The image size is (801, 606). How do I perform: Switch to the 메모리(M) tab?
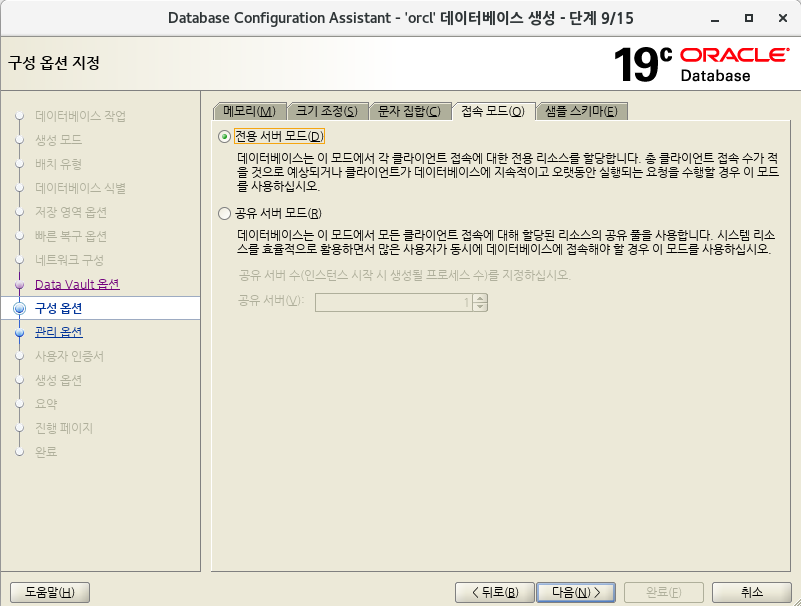click(x=249, y=111)
